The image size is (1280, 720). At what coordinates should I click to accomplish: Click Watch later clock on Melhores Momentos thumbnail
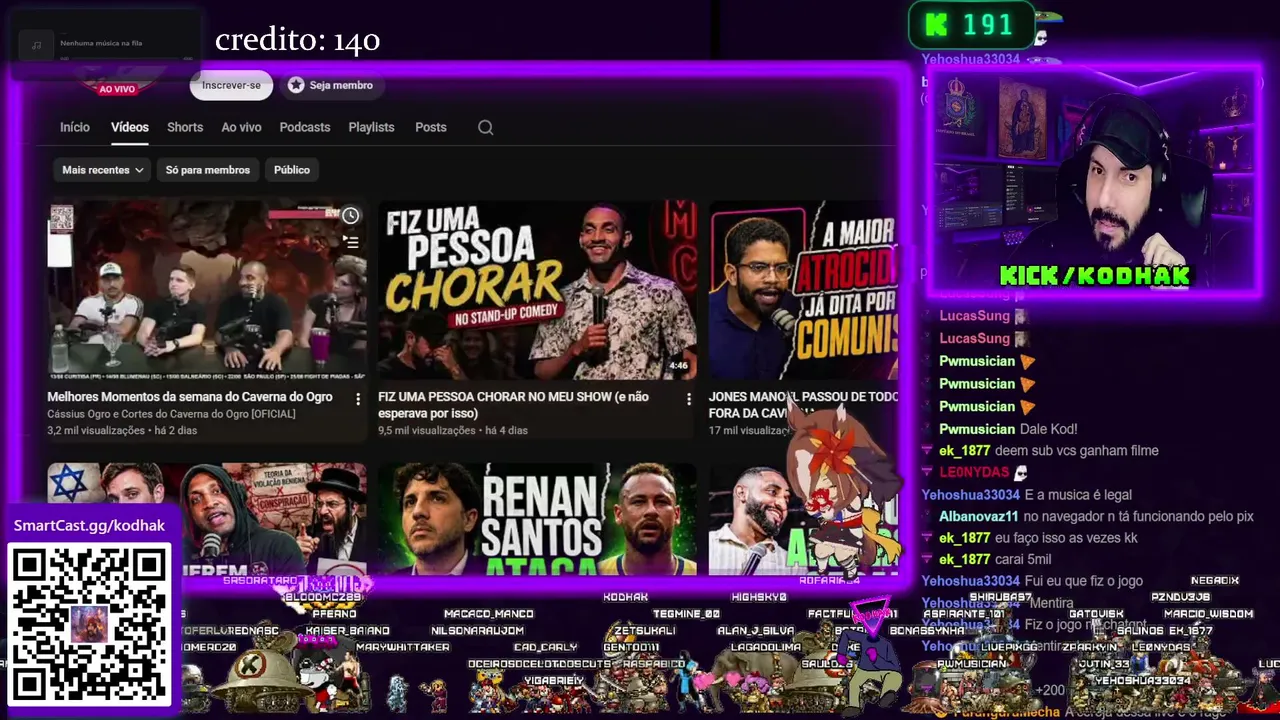click(350, 216)
